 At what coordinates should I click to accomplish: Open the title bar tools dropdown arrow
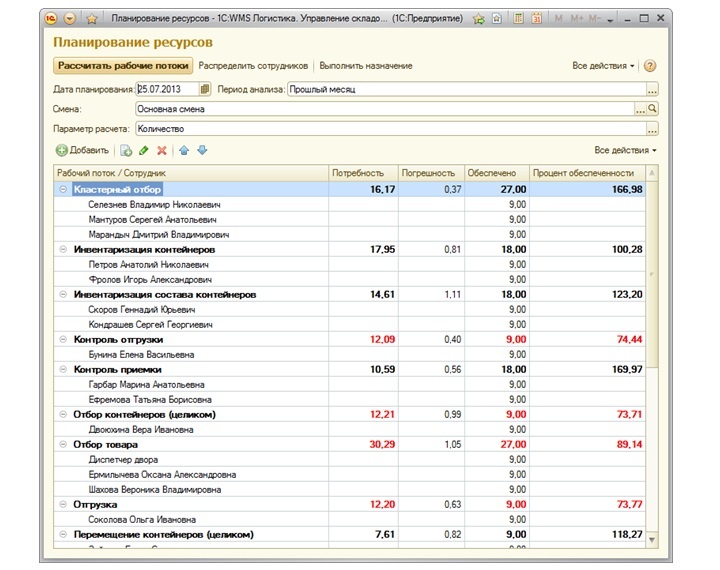point(610,20)
